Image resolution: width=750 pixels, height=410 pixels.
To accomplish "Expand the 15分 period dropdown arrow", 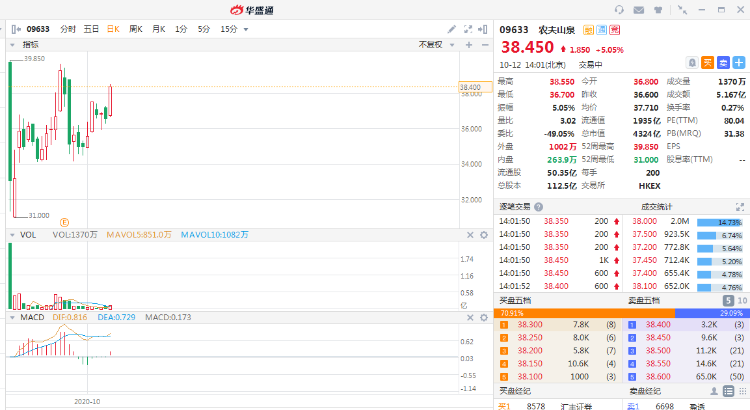I will [x=246, y=29].
